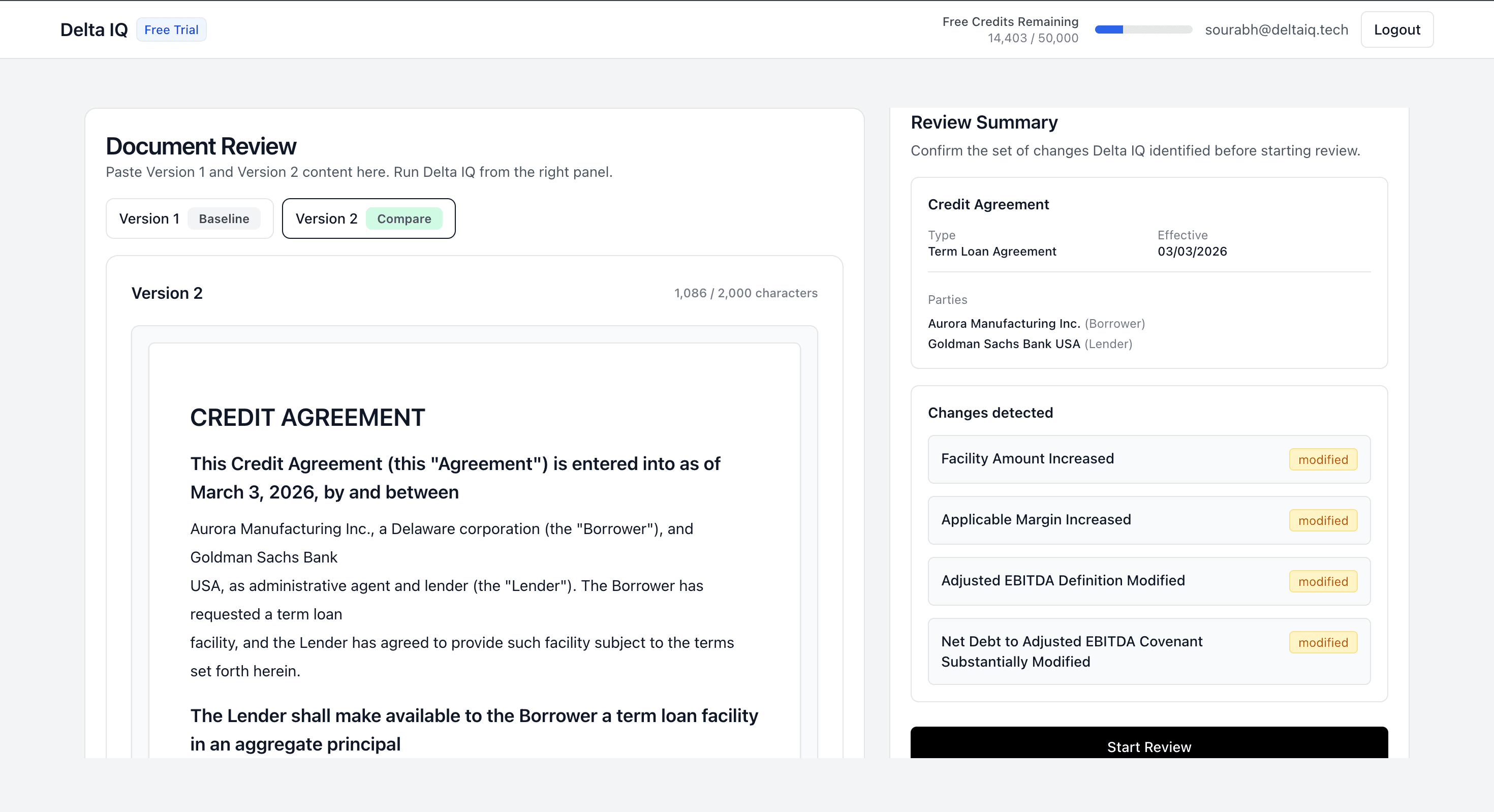
Task: Switch to the Version 1 tab
Action: (x=149, y=218)
